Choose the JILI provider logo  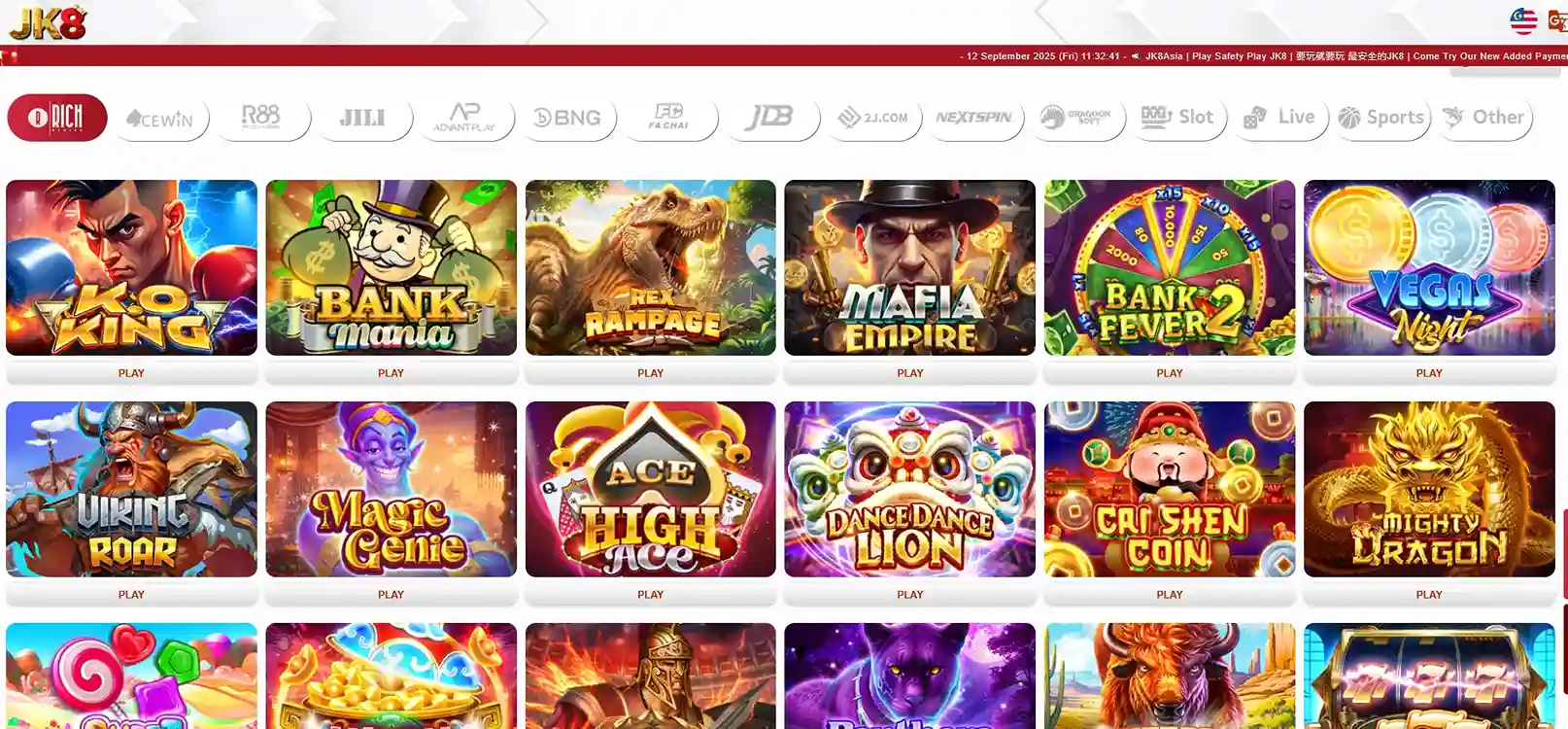(x=363, y=119)
